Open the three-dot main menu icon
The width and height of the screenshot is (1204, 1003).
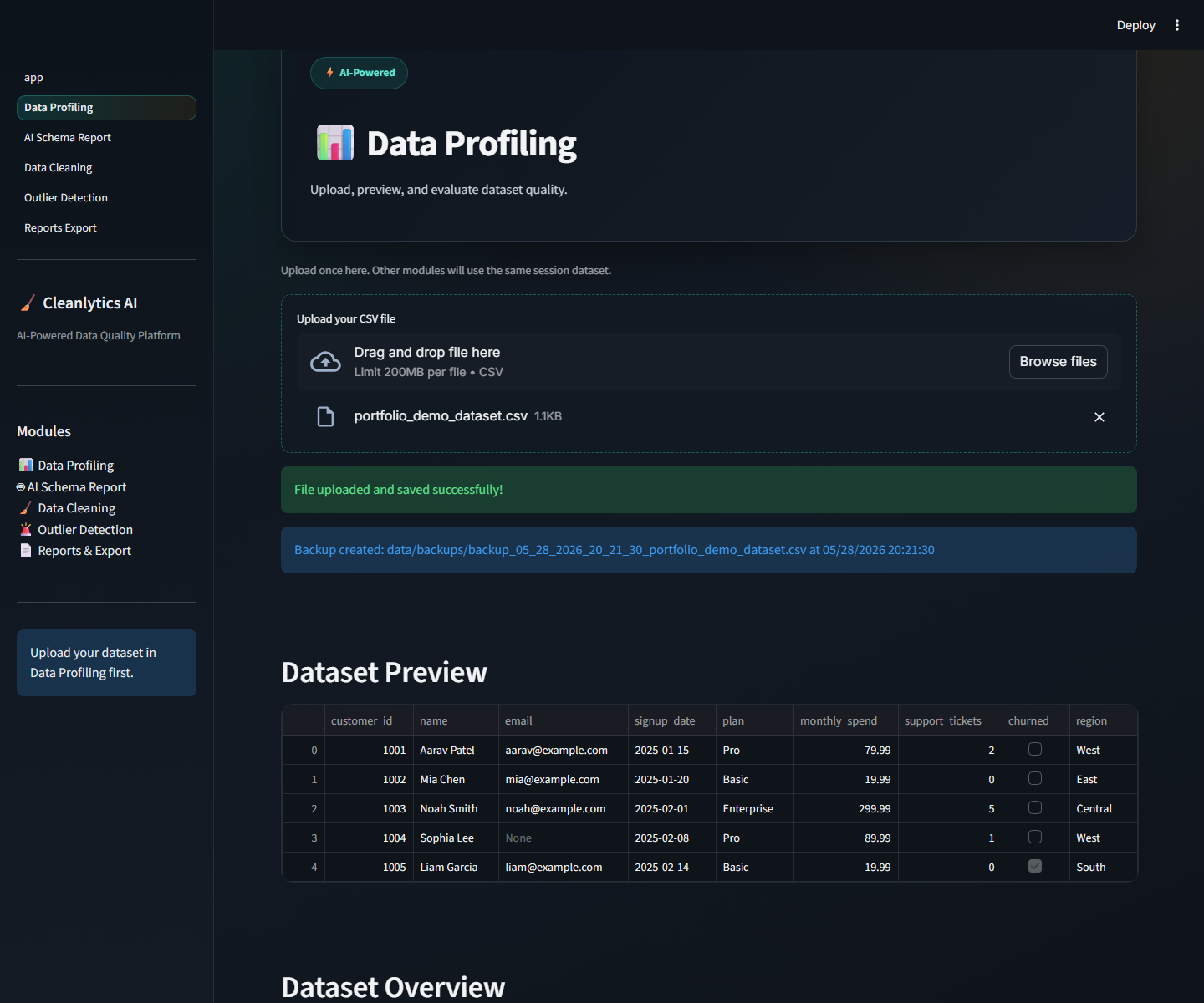1177,25
